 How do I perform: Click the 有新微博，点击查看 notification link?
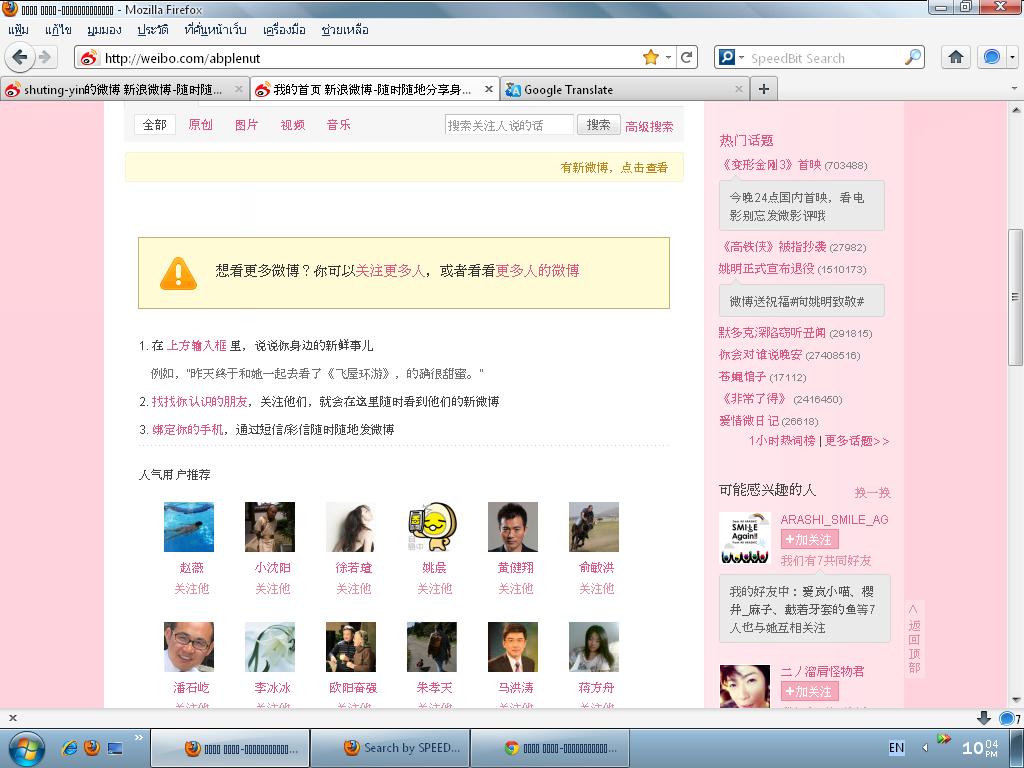tap(614, 168)
